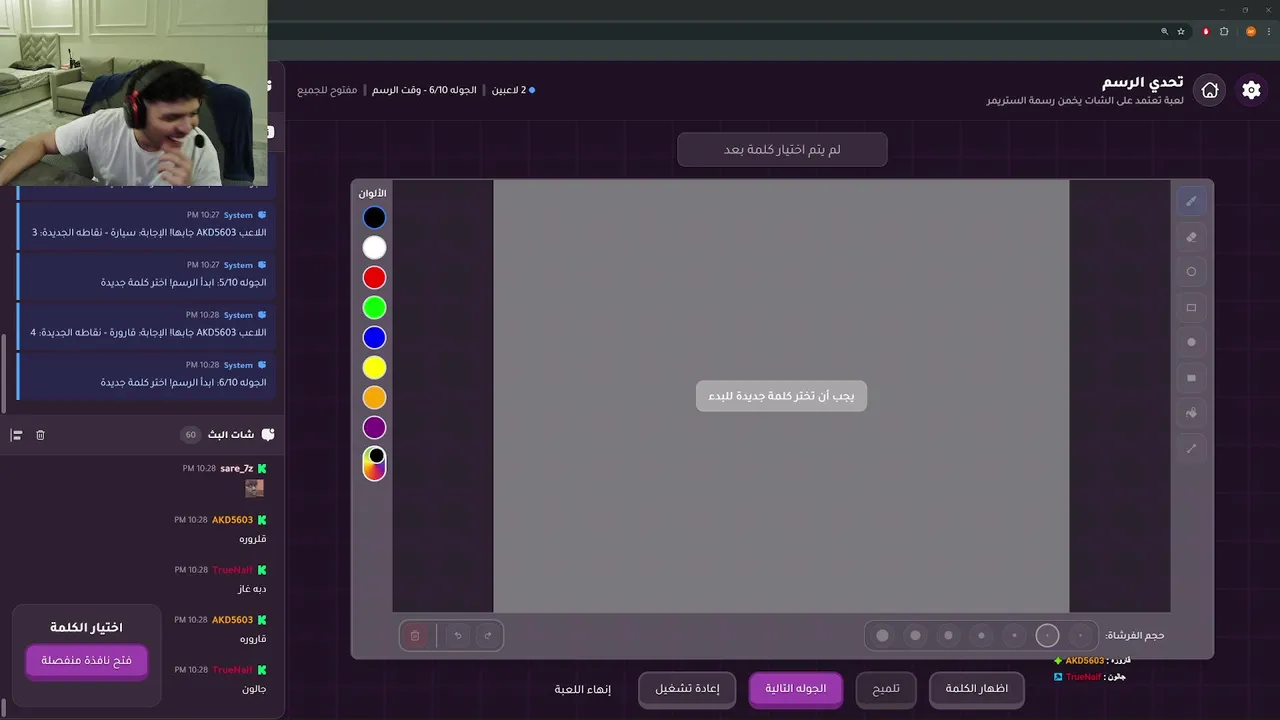
Task: Click chat message دبه غاز
Action: [x=252, y=589]
